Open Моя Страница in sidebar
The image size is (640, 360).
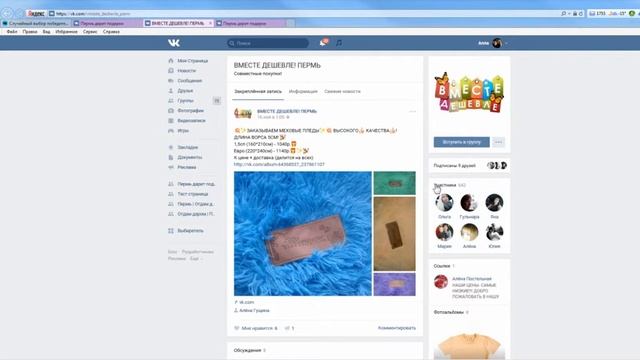[x=193, y=61]
